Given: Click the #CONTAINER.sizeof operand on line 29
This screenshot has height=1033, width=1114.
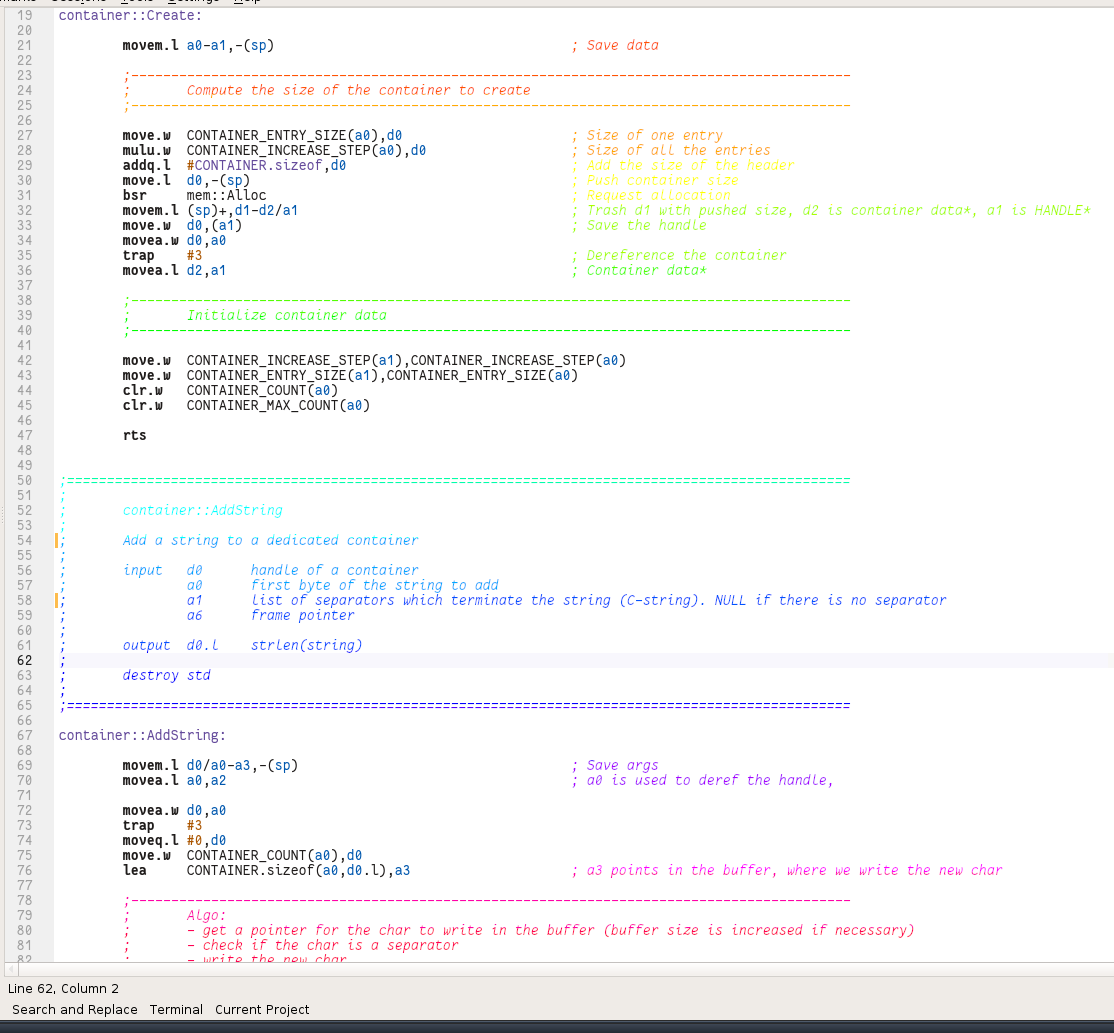Looking at the screenshot, I should click(x=256, y=165).
